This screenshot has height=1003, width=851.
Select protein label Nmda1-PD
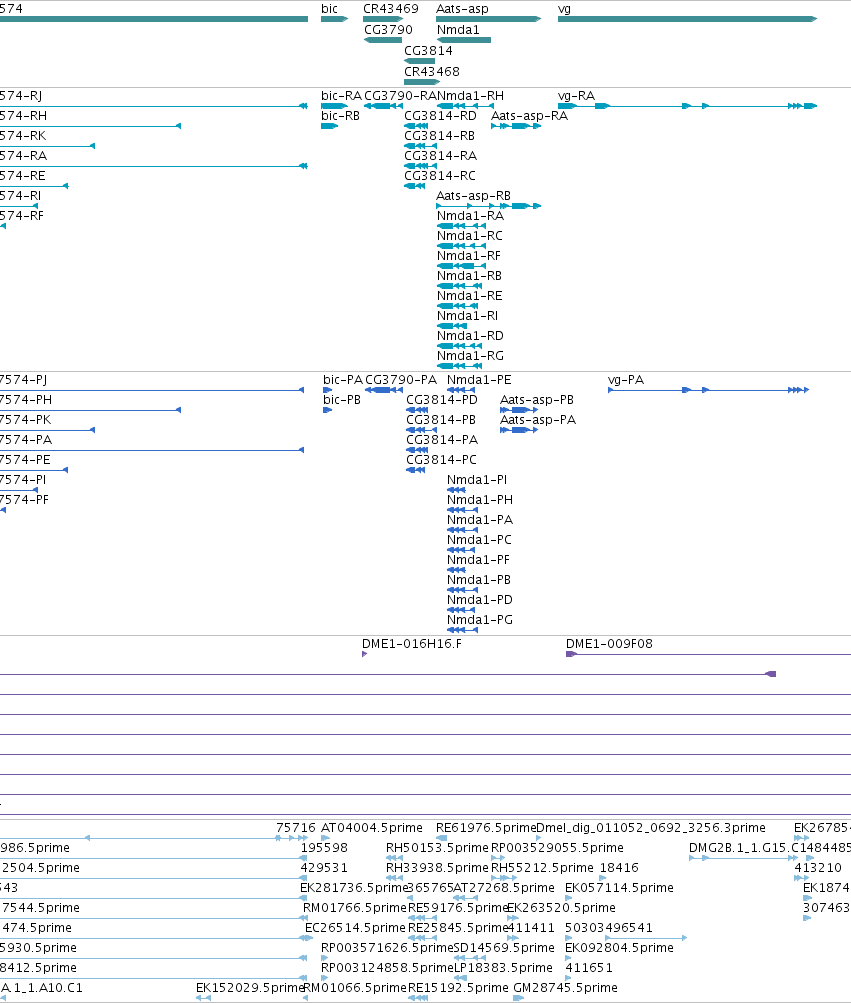(x=480, y=599)
